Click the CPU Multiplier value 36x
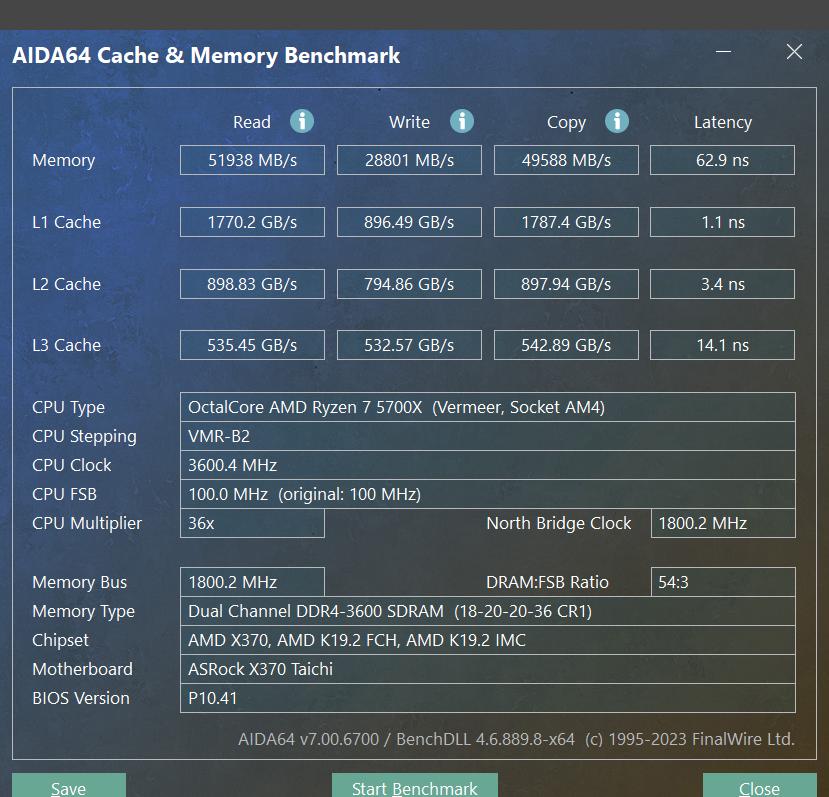This screenshot has height=797, width=829. 252,524
